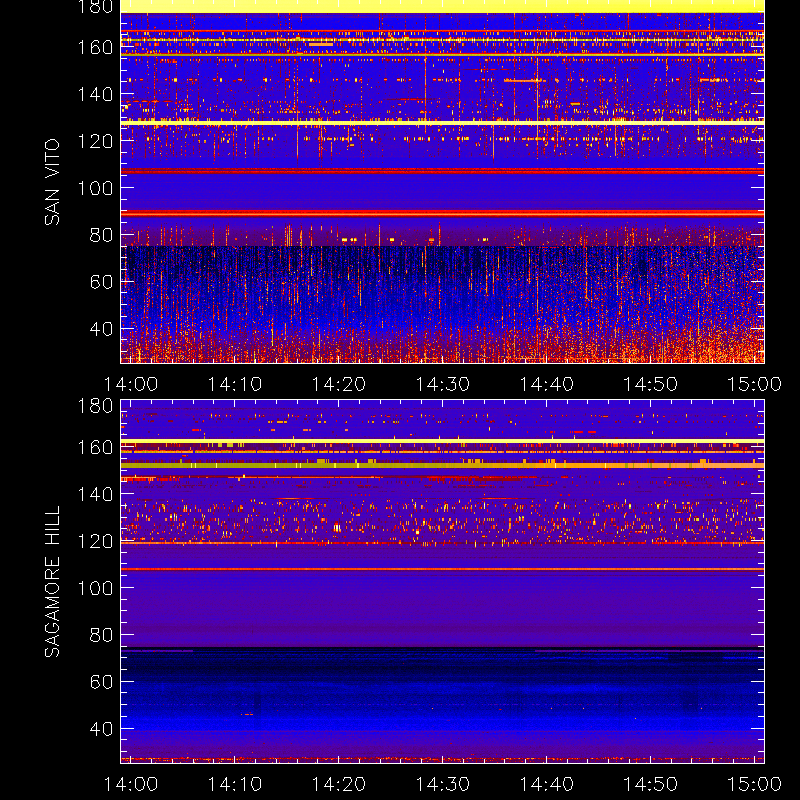Choose the 14:10 time label of Sagamore Hill plot
The height and width of the screenshot is (800, 800).
pyautogui.click(x=235, y=784)
